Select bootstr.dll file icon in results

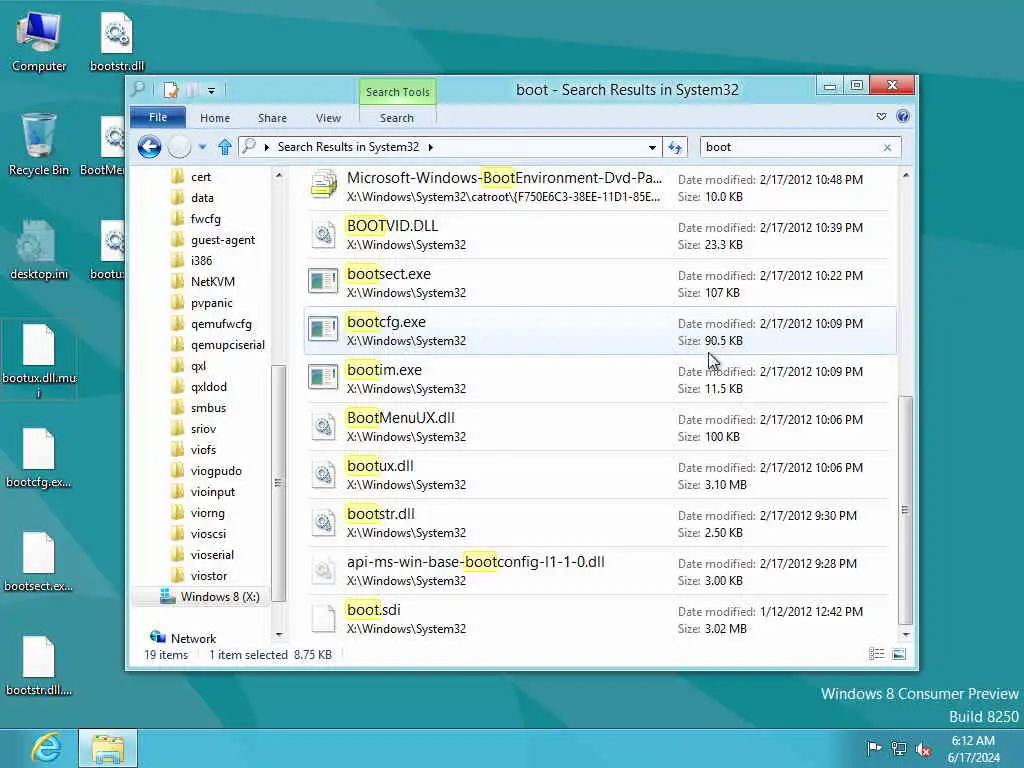323,522
